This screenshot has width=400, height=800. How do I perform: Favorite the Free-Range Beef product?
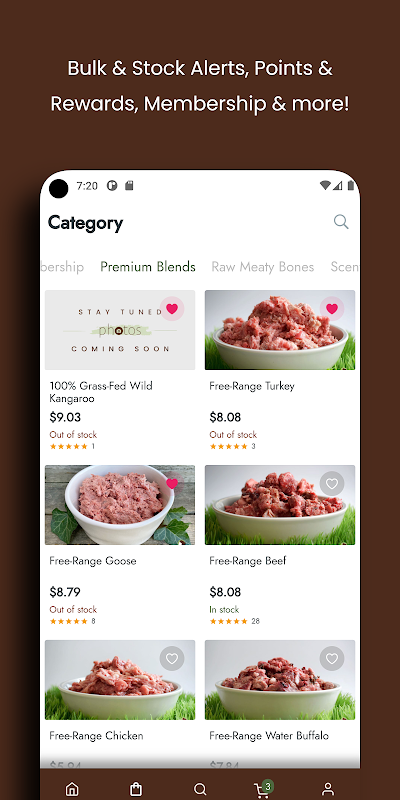pos(332,484)
